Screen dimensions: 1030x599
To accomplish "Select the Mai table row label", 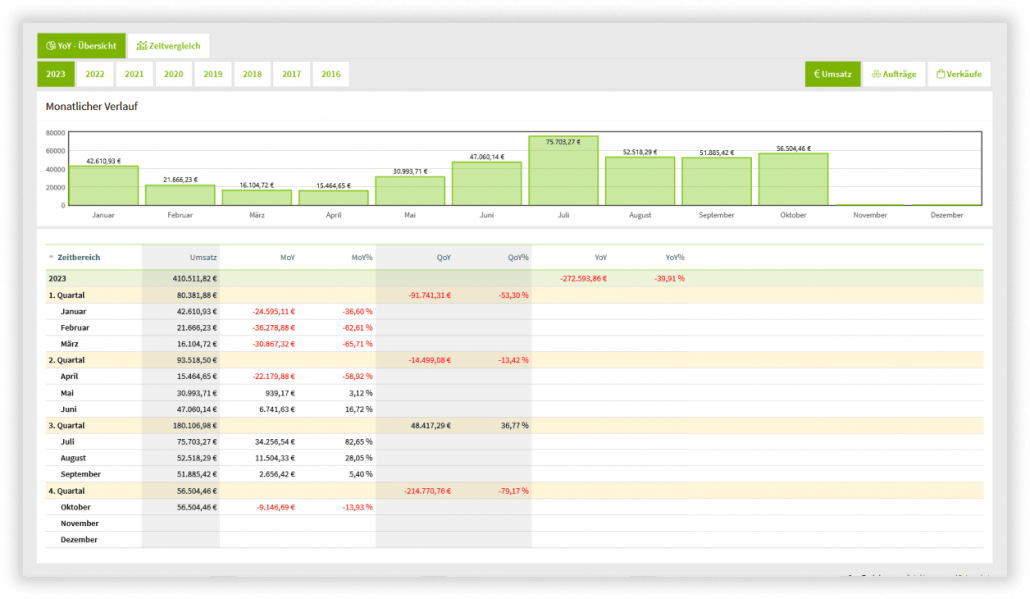I will (67, 393).
